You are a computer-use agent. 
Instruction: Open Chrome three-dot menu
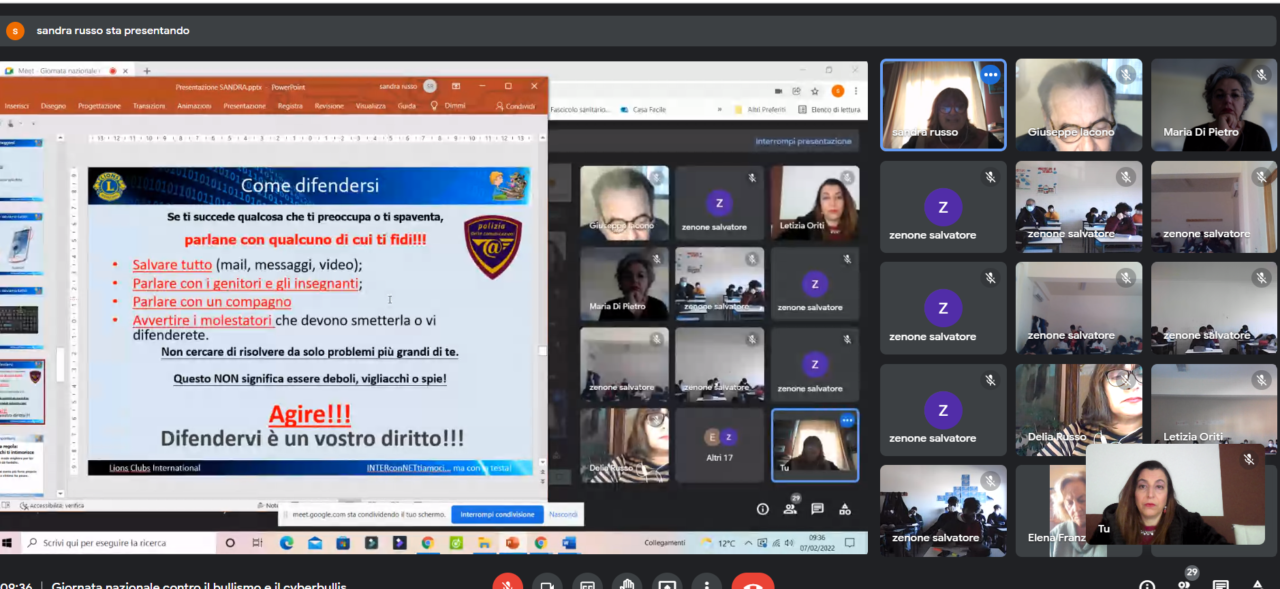(856, 91)
